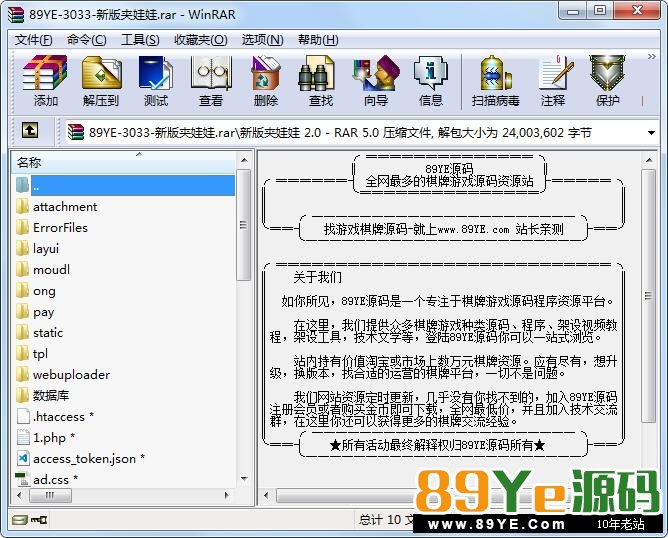Click the comment pane vertical scrollbar thumb
Viewport: 668px width, 538px height.
[648, 296]
